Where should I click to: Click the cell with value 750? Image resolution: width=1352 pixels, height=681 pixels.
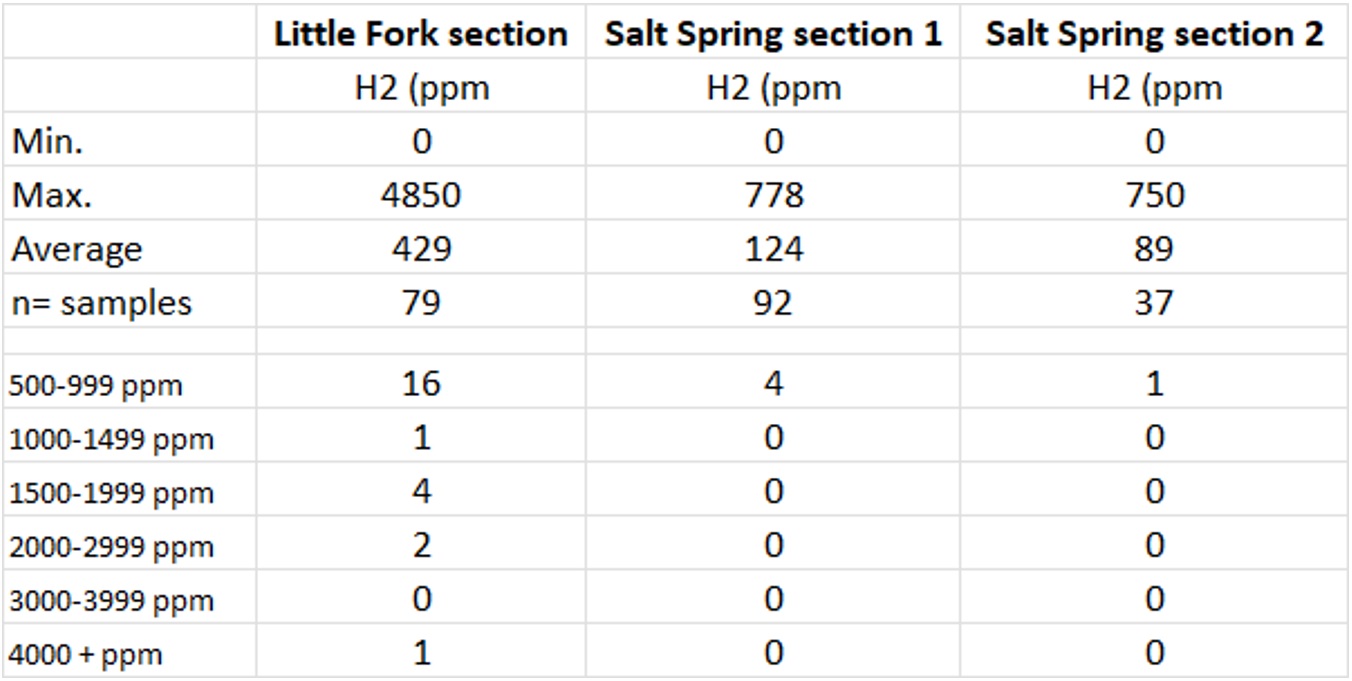coord(1154,195)
